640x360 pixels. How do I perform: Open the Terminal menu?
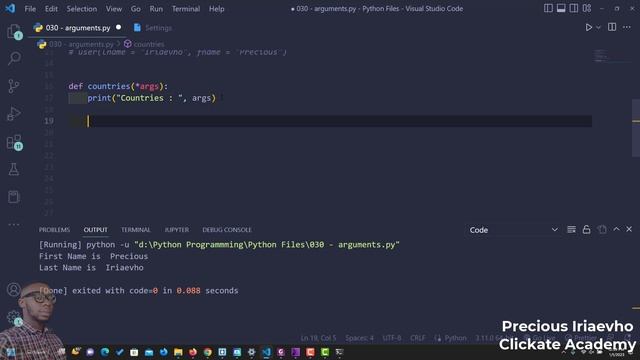pos(186,9)
